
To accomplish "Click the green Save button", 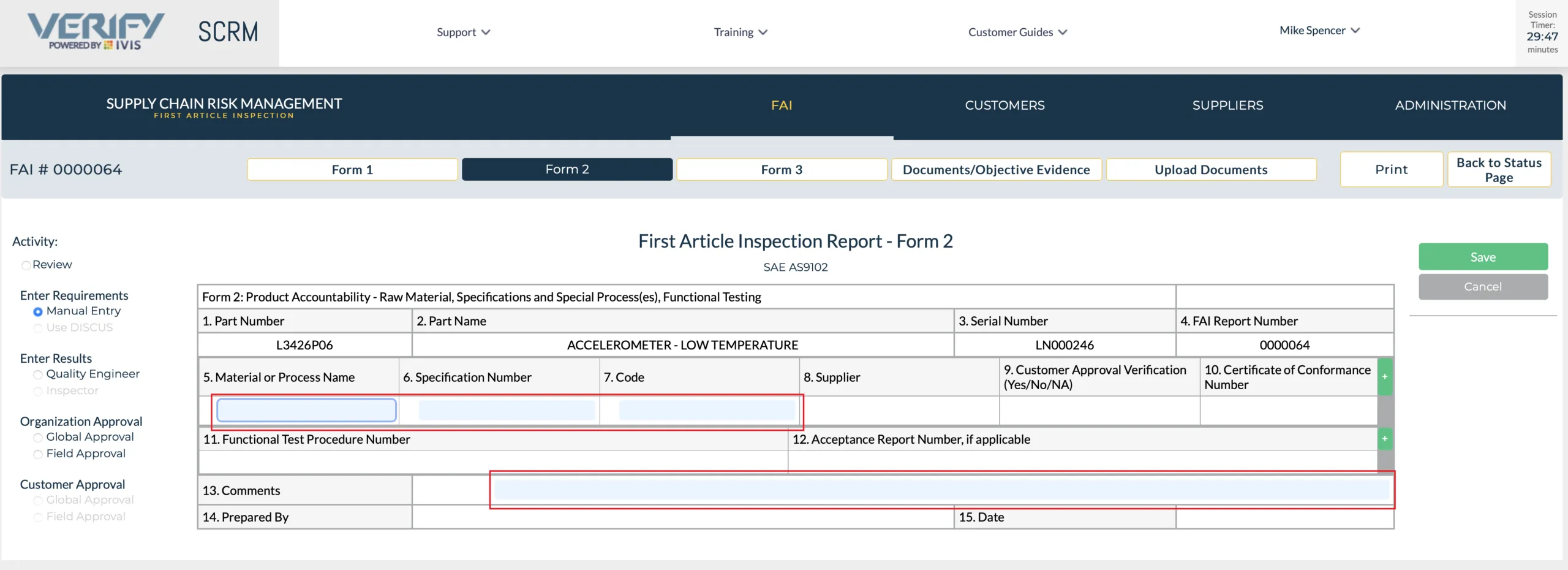I will pyautogui.click(x=1483, y=257).
